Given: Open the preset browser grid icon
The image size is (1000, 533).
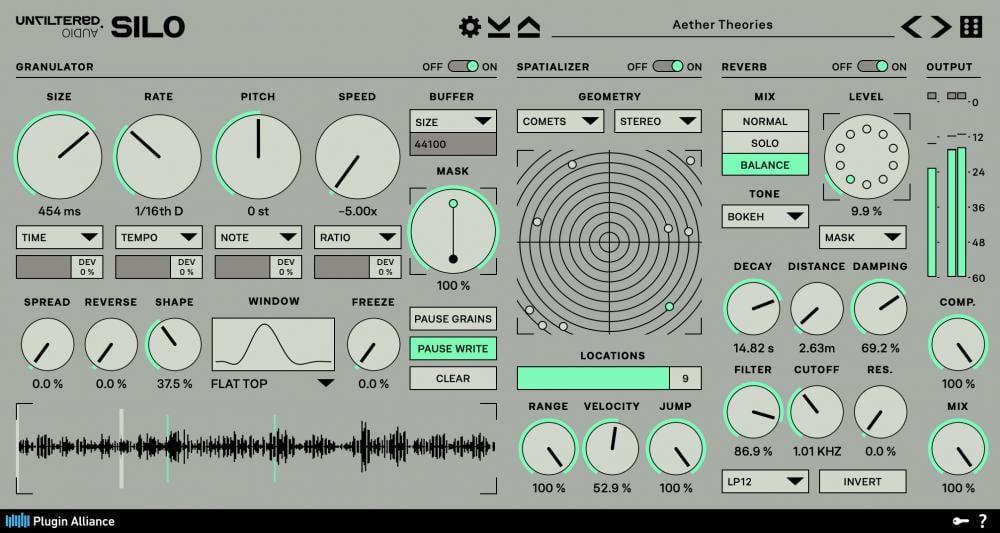Looking at the screenshot, I should 971,27.
